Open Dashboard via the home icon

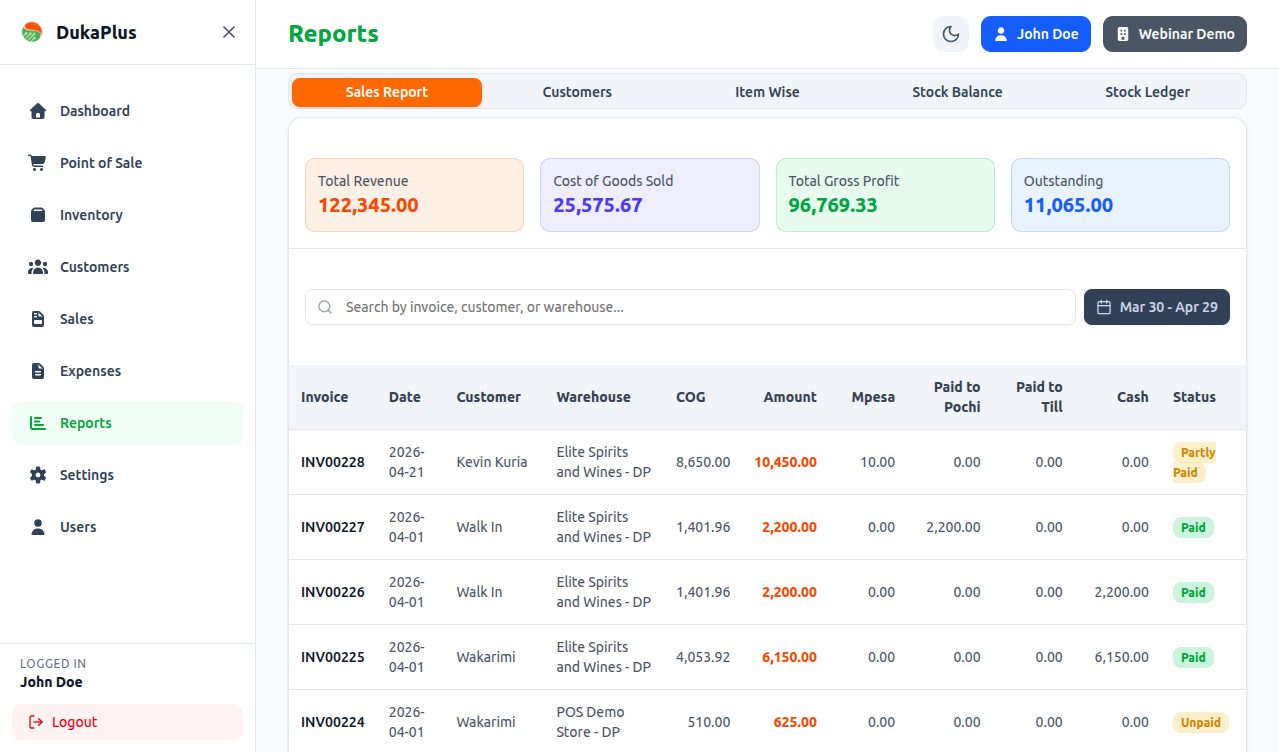[x=38, y=111]
